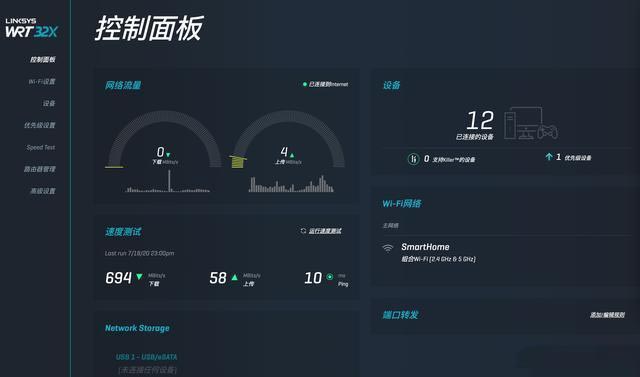
Task: Click the 10 ms ping value
Action: point(313,278)
